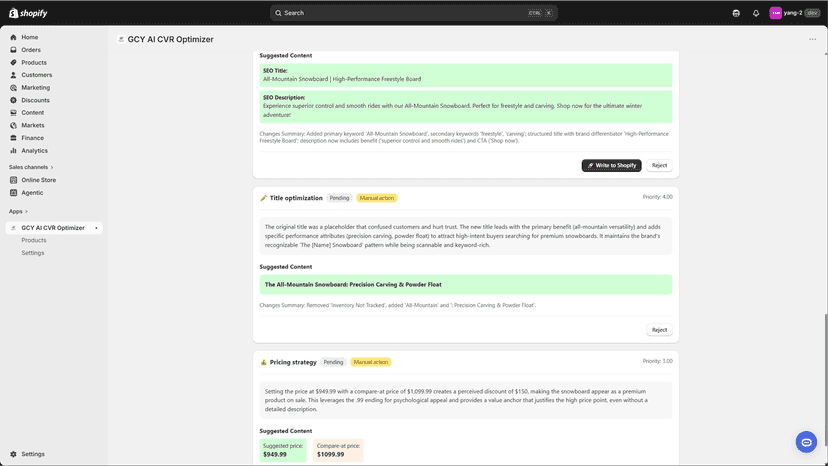The width and height of the screenshot is (828, 466).
Task: Click the search magnifier icon
Action: click(x=278, y=13)
